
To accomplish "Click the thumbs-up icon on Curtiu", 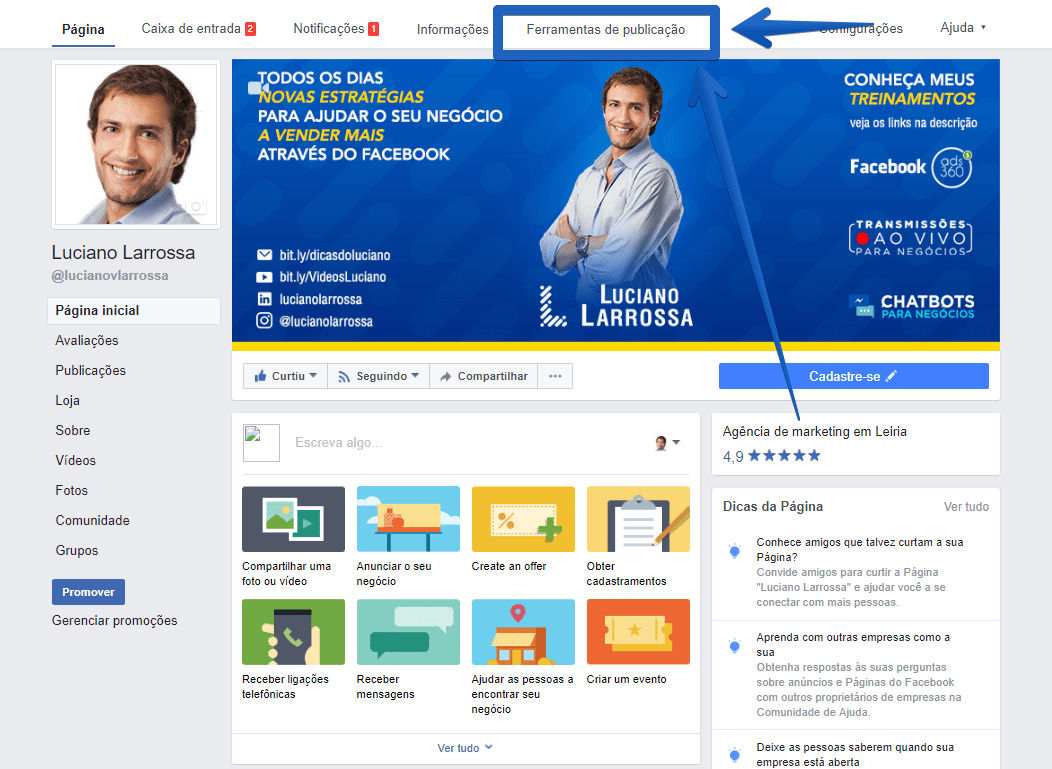I will [x=260, y=376].
